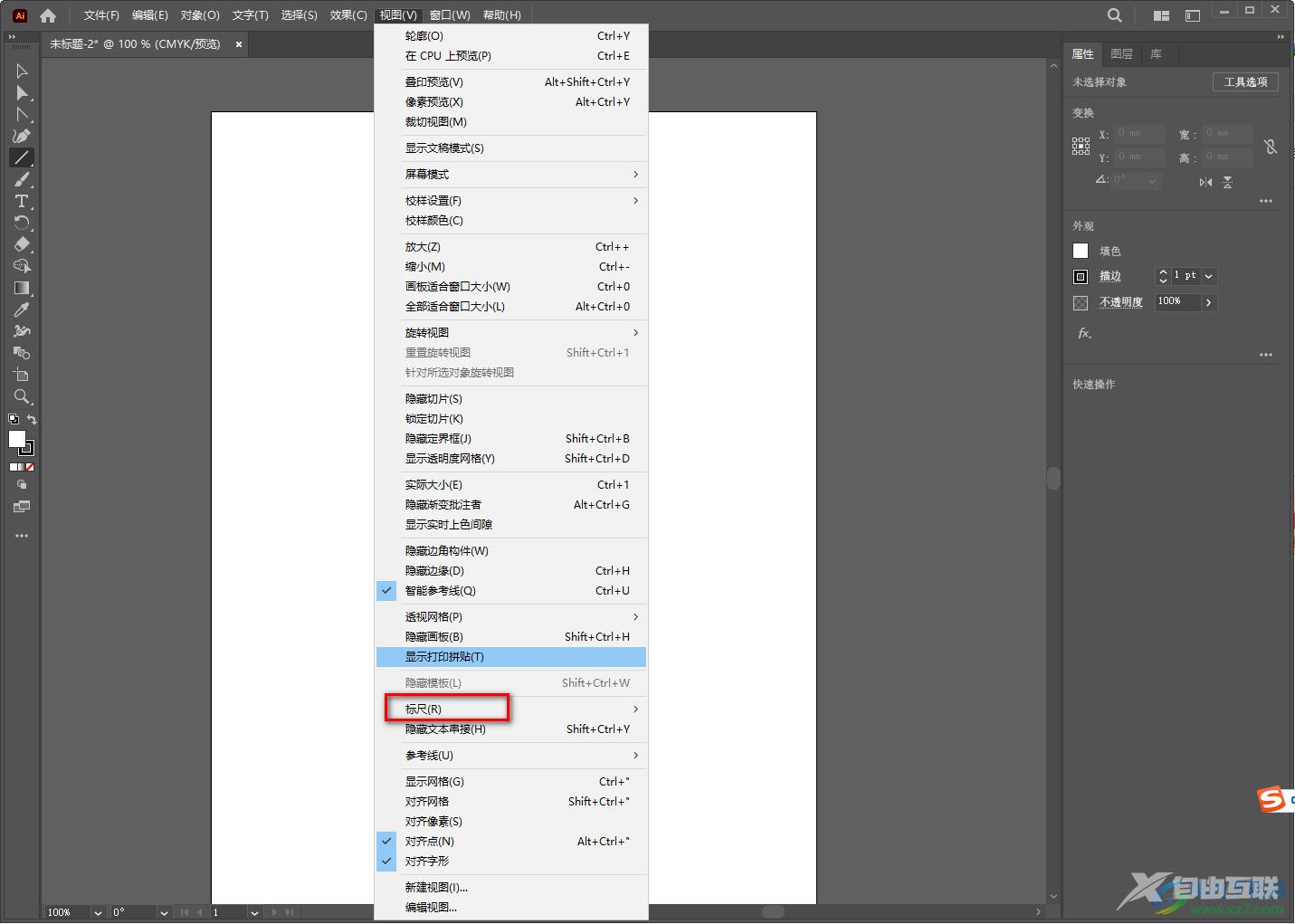Expand the Screen Mode (屏幕模式) submenu
This screenshot has width=1295, height=924.
coord(511,175)
